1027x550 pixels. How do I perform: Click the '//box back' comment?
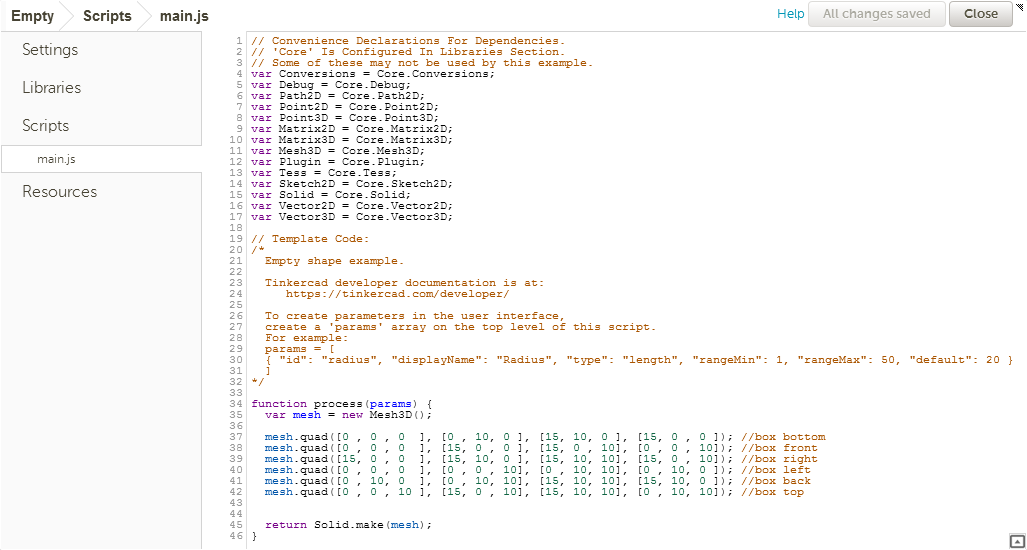pyautogui.click(x=776, y=481)
